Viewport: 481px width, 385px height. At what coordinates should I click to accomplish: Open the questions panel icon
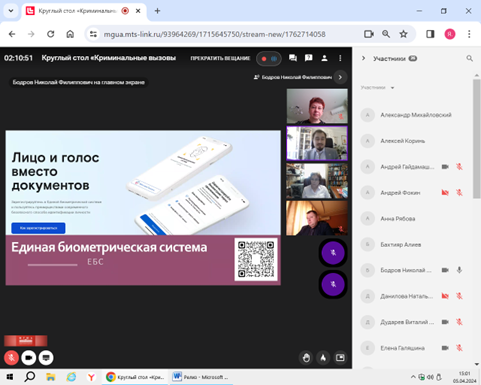pyautogui.click(x=308, y=58)
